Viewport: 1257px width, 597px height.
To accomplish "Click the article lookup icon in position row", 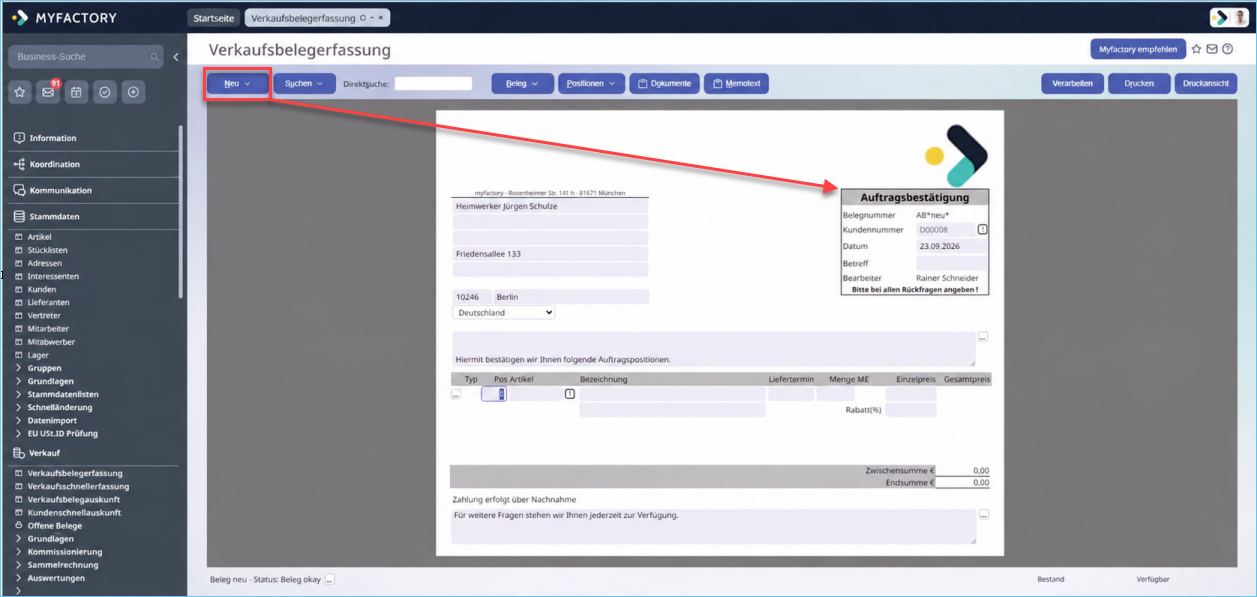I will pyautogui.click(x=570, y=394).
